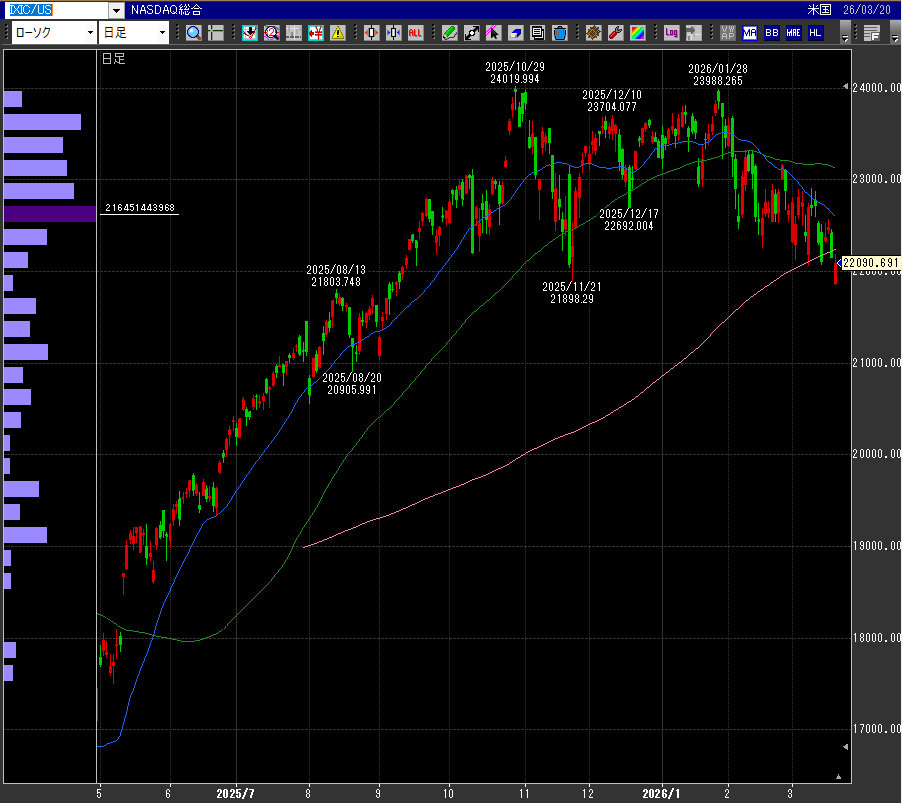
Task: Click the 2026/01/28 23988.265 label
Action: 718,75
